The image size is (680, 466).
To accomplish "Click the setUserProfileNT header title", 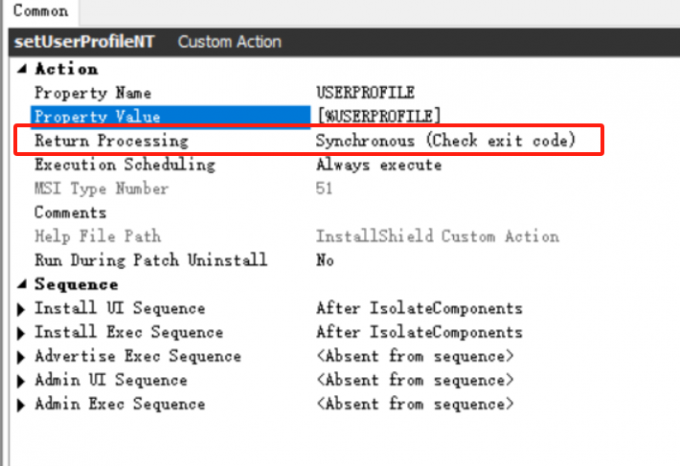I will point(88,42).
